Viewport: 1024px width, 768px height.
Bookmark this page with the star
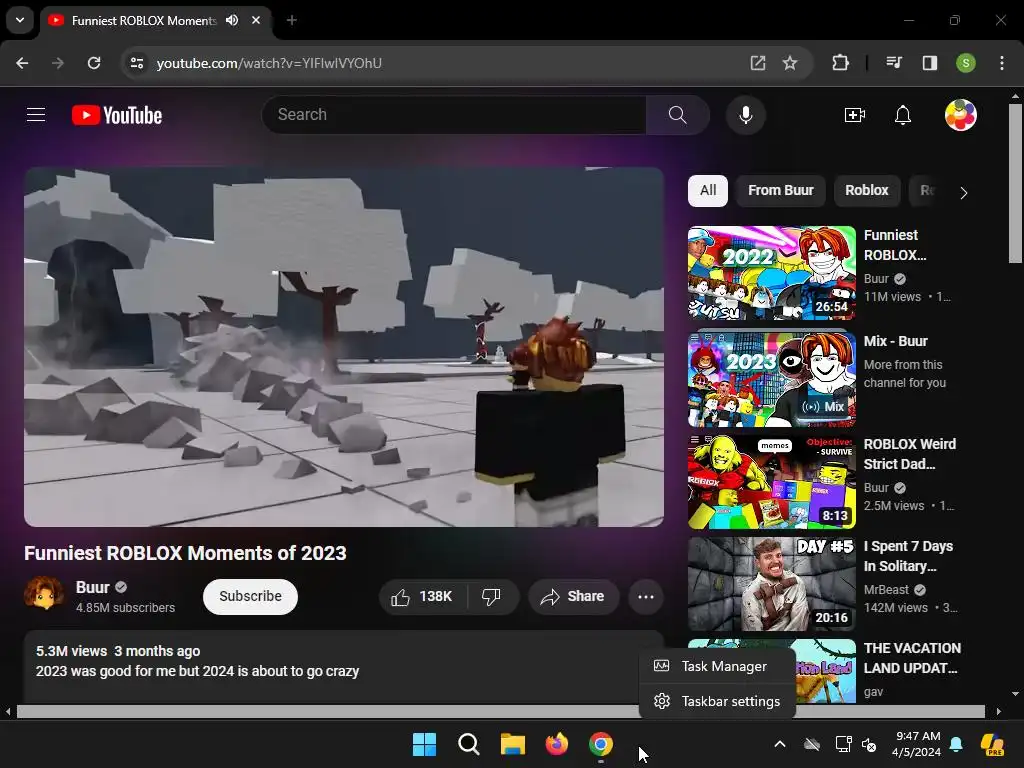click(x=790, y=63)
